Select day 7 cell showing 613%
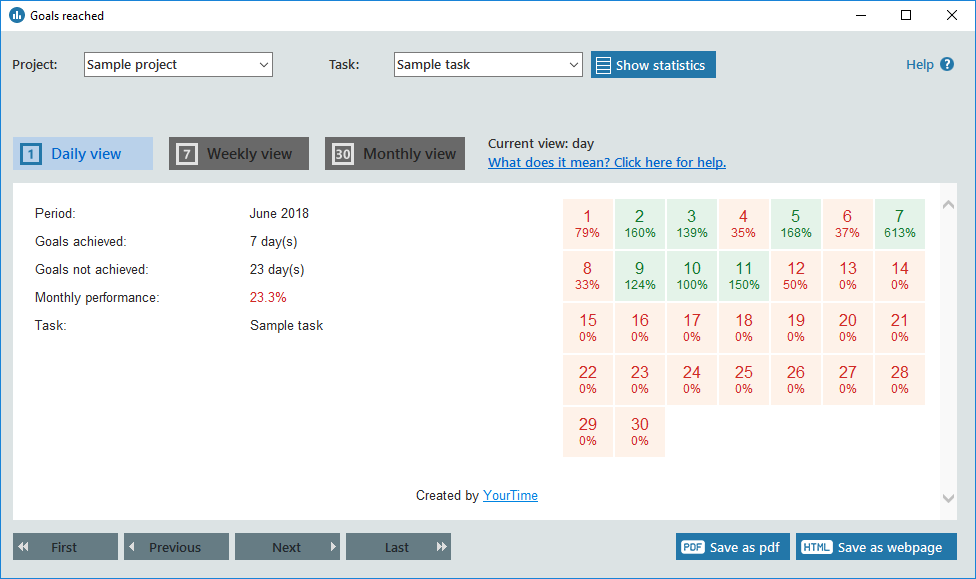976x579 pixels. [x=899, y=223]
